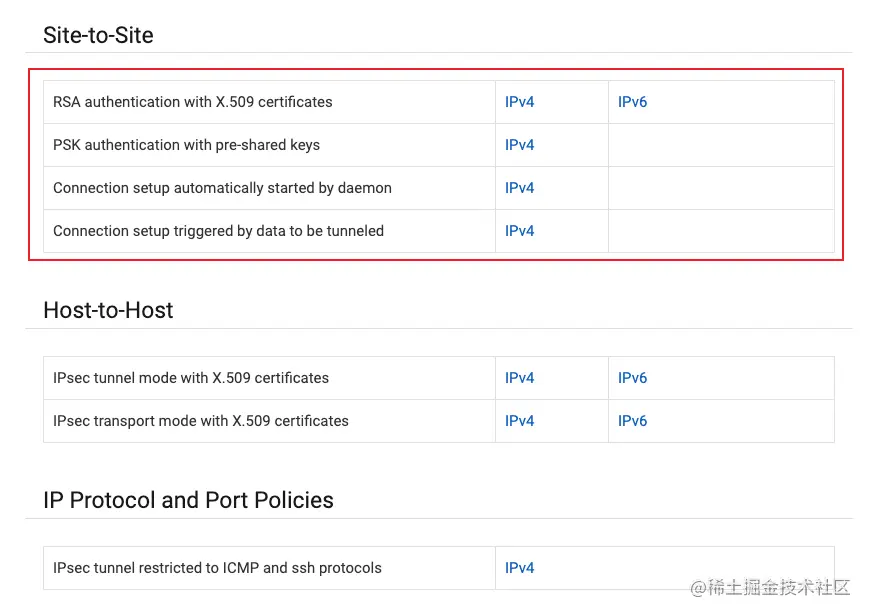Click IPv4 link for PSK pre-shared keys
This screenshot has width=869, height=616.
tap(519, 145)
